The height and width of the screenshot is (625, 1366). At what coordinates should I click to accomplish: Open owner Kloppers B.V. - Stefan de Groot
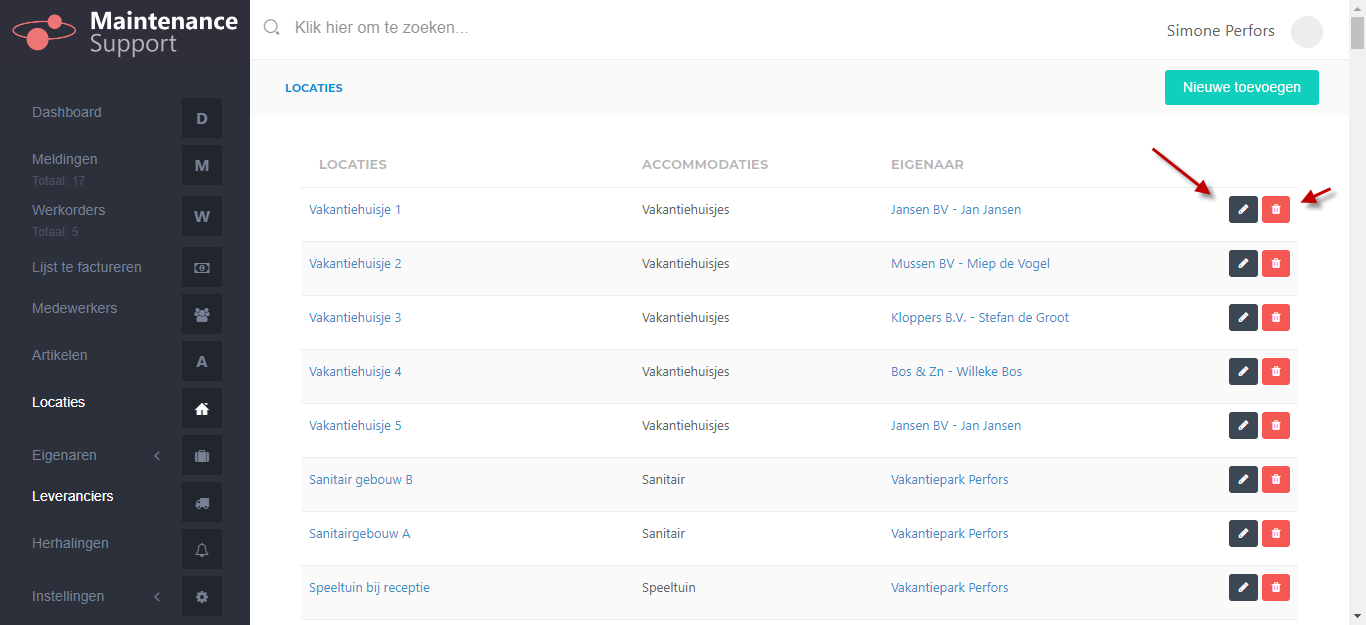coord(980,318)
